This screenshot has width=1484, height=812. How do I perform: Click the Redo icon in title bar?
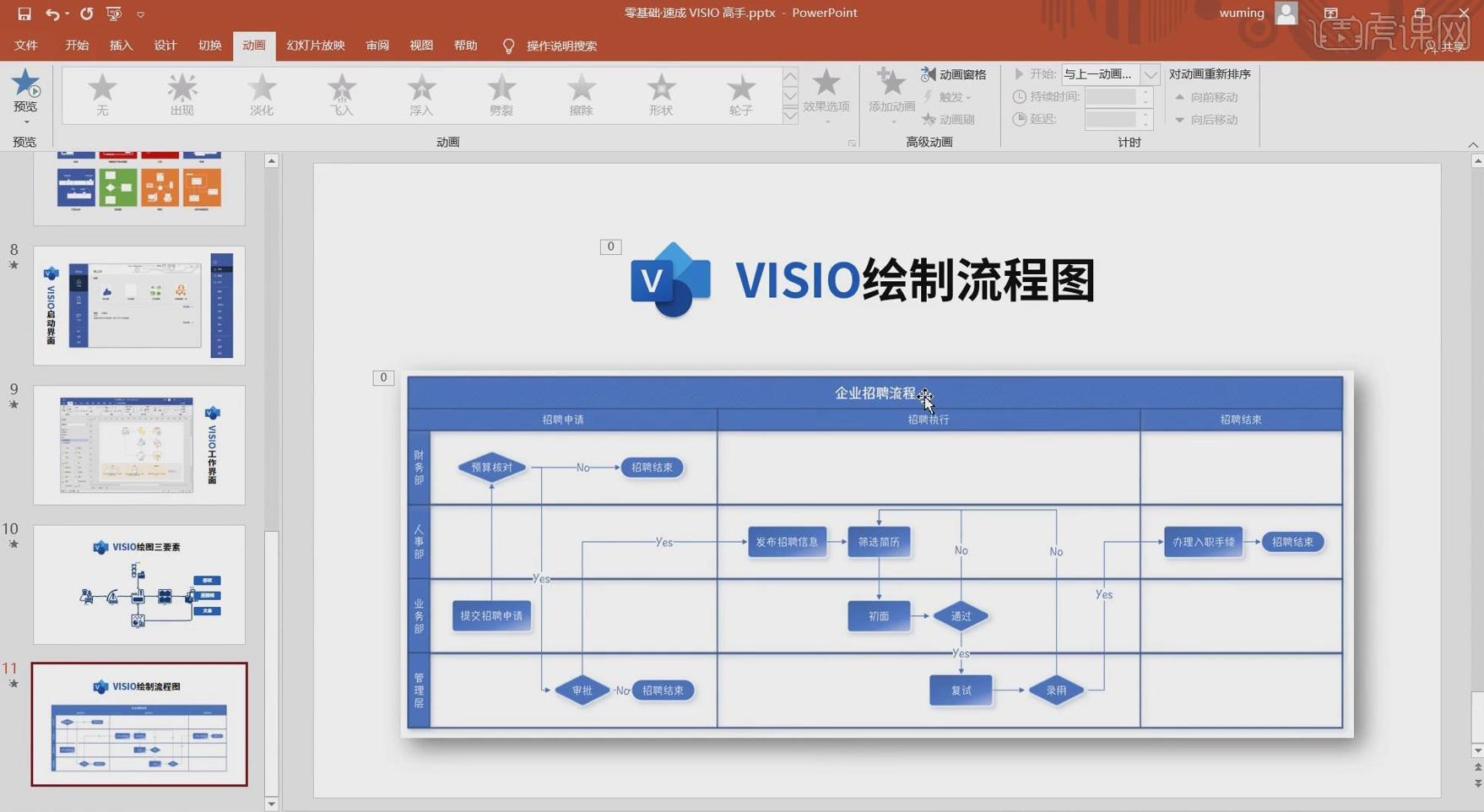coord(86,14)
